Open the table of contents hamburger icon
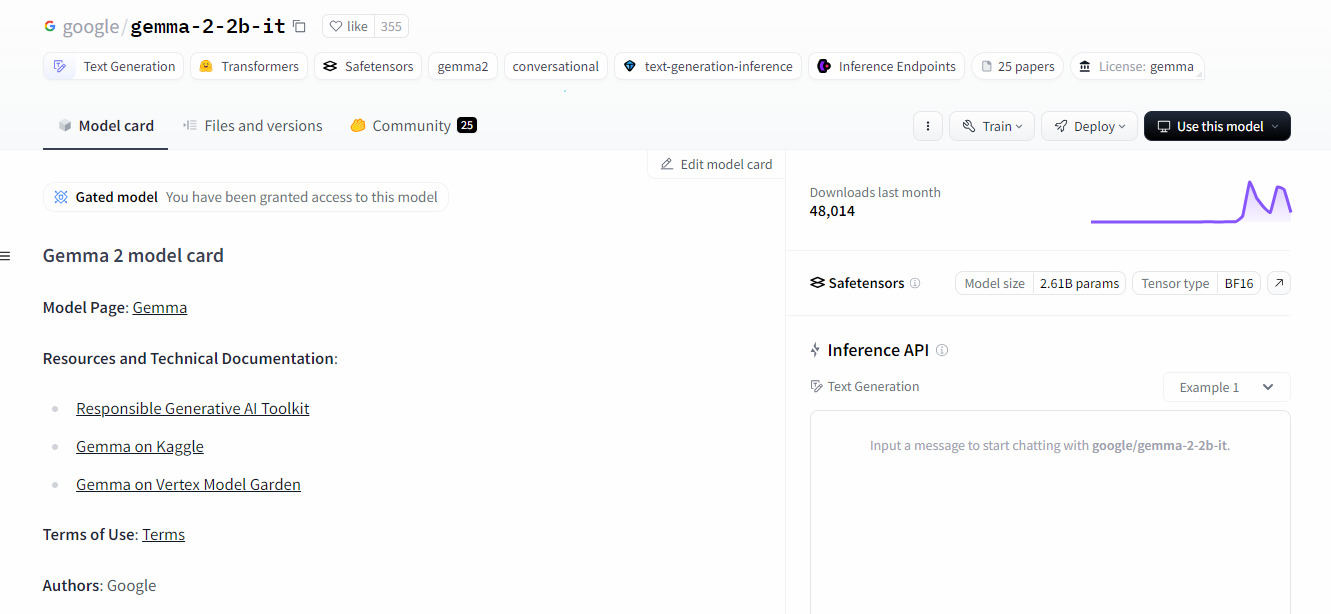Screen dimensions: 1331x614 pyautogui.click(x=5, y=256)
